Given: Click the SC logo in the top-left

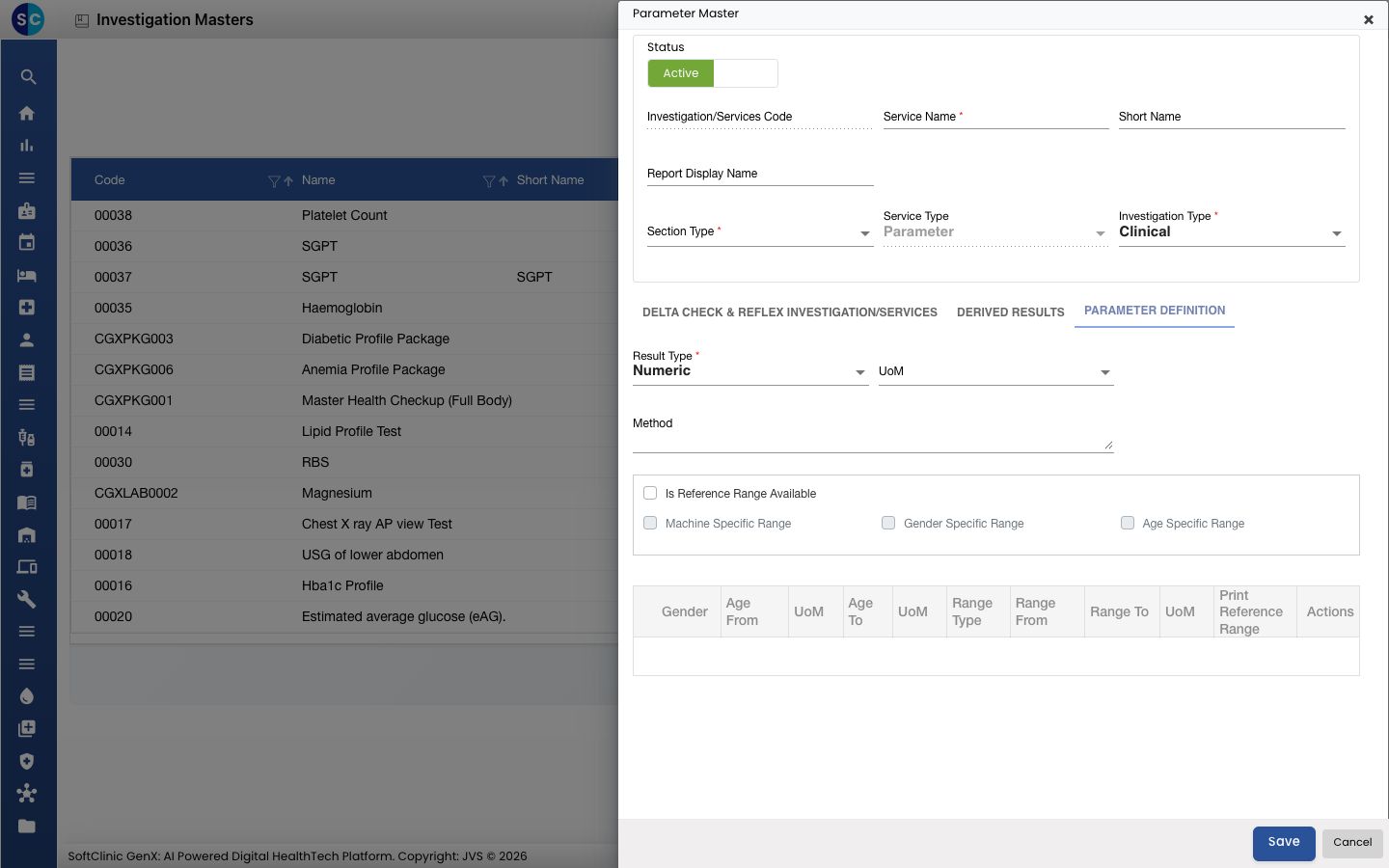Looking at the screenshot, I should (x=28, y=19).
